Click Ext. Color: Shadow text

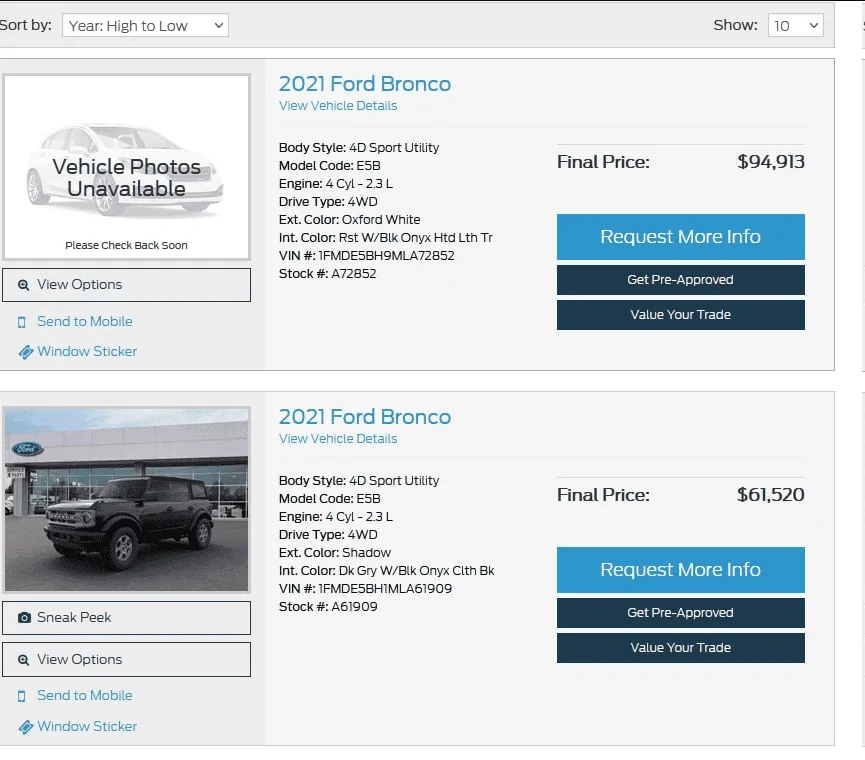pos(334,553)
